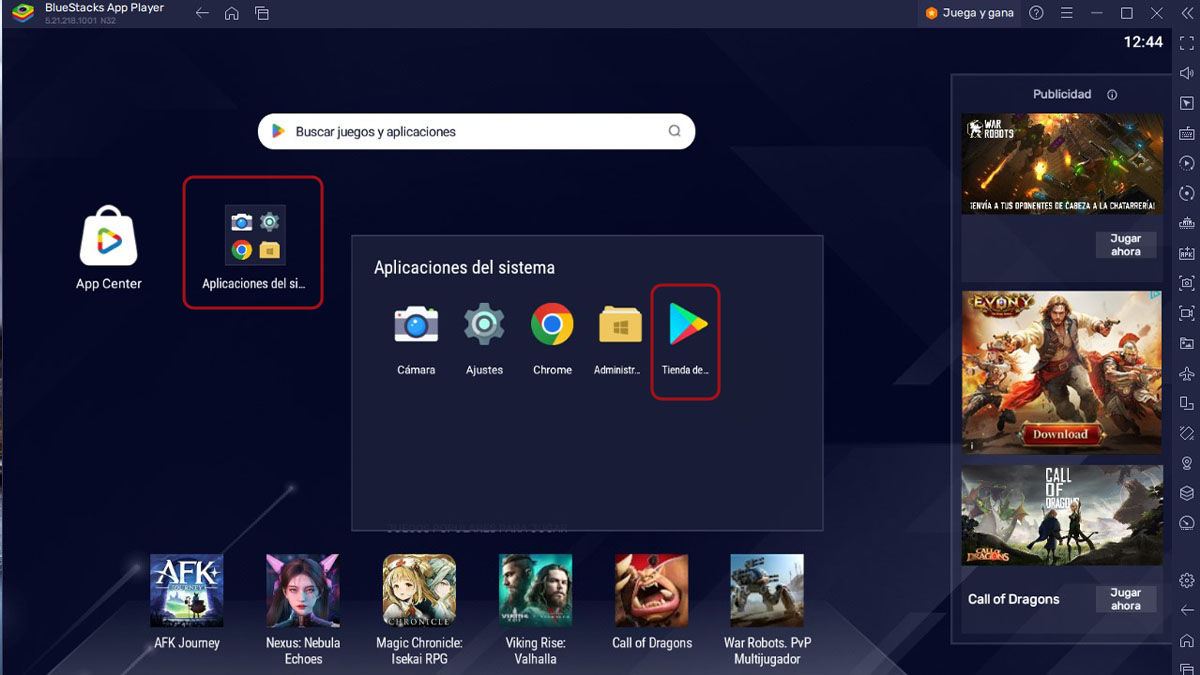1200x675 pixels.
Task: Mute BlueStacks audio via the speaker icon
Action: point(1186,73)
